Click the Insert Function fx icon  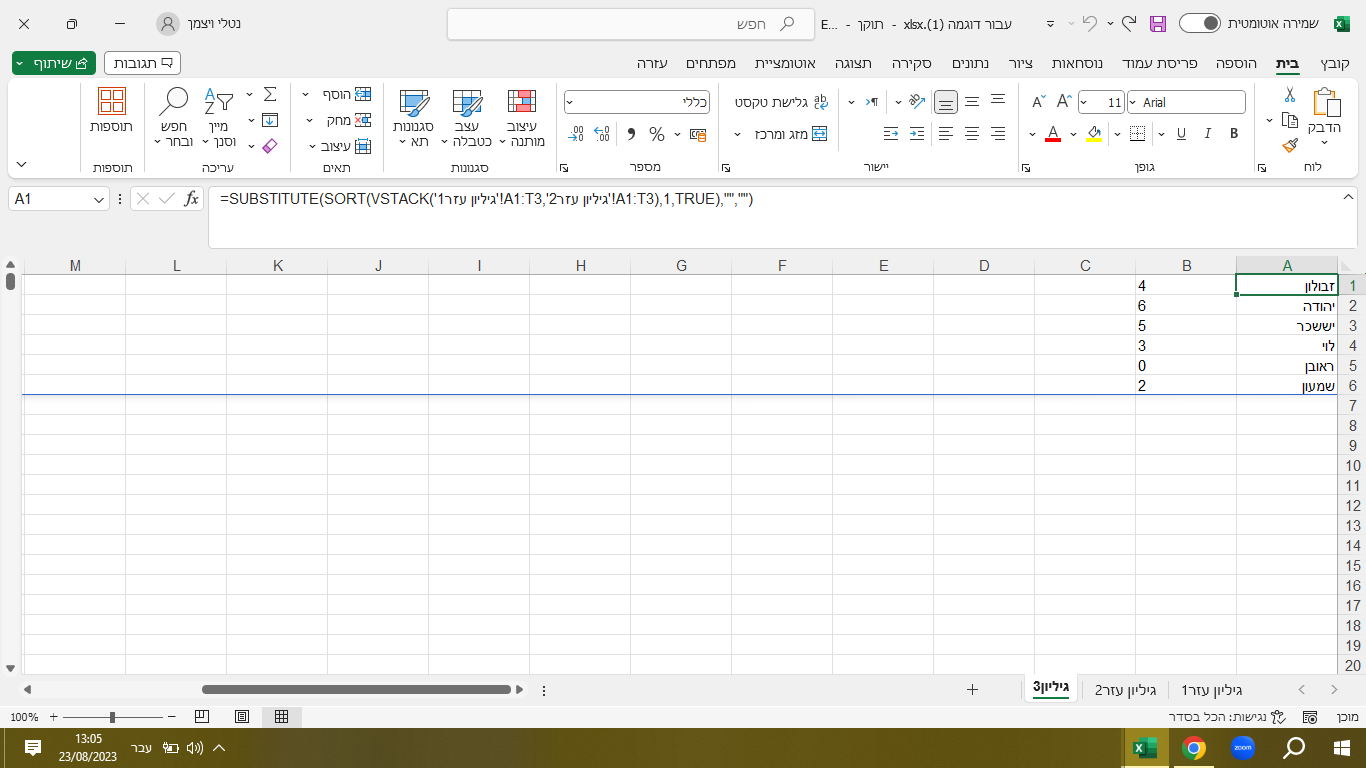pos(192,199)
